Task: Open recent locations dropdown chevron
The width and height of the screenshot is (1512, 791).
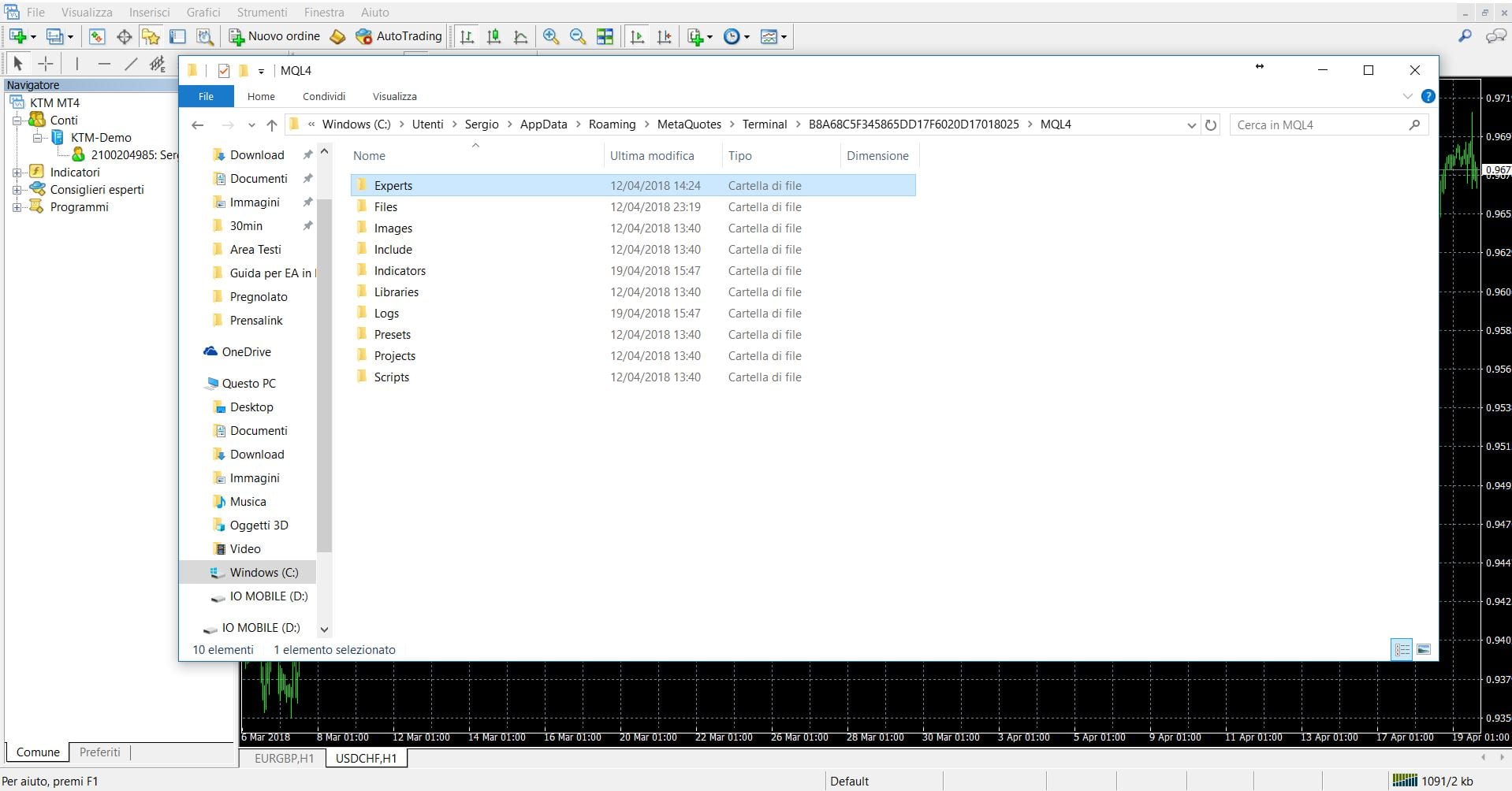Action: [x=251, y=124]
